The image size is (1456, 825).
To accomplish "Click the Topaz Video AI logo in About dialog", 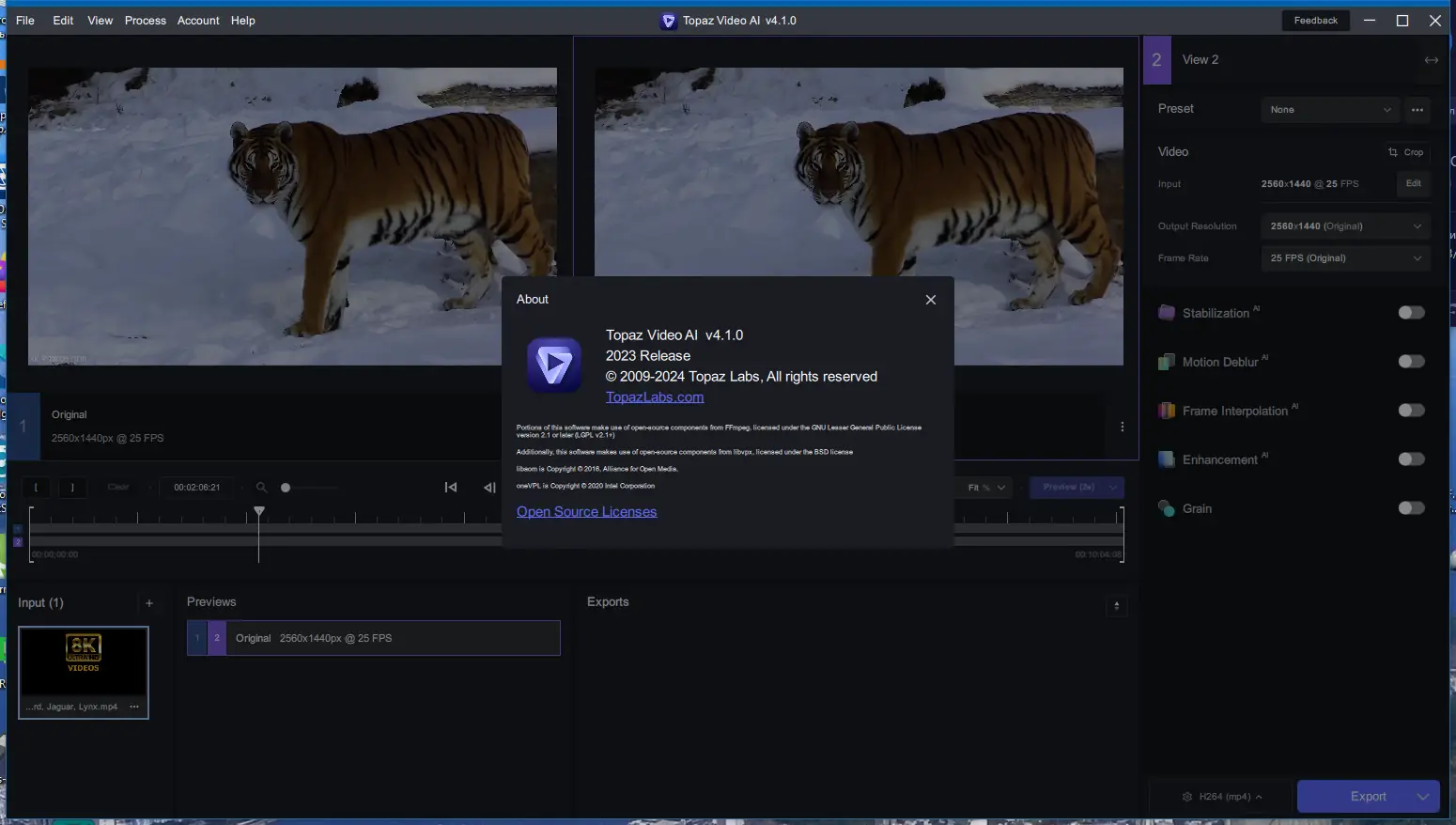I will [554, 365].
